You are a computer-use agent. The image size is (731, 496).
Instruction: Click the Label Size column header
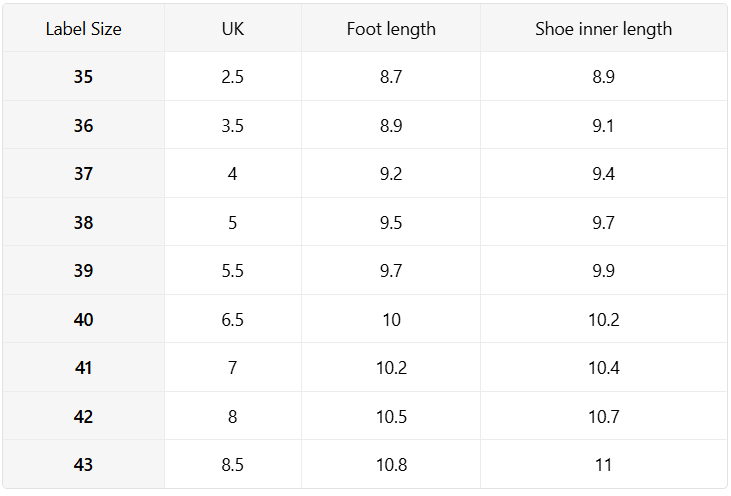pyautogui.click(x=83, y=29)
